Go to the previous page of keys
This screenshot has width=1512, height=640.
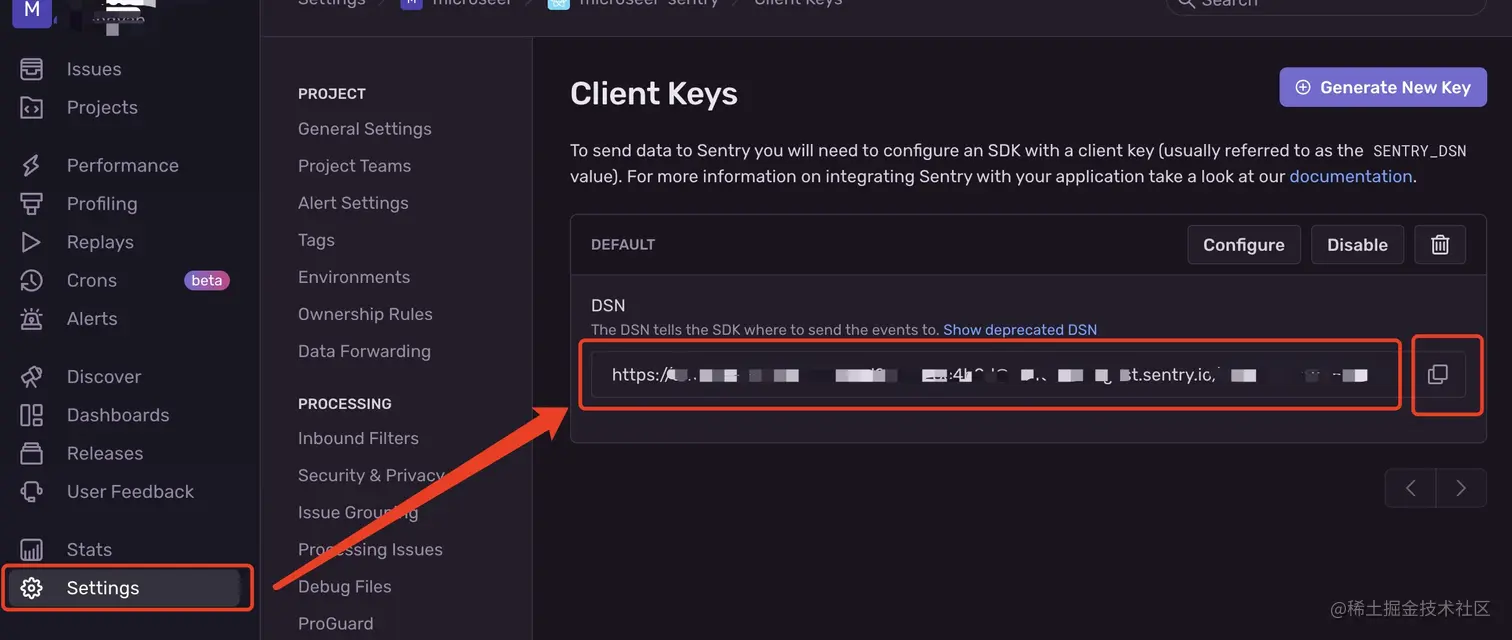(1411, 488)
